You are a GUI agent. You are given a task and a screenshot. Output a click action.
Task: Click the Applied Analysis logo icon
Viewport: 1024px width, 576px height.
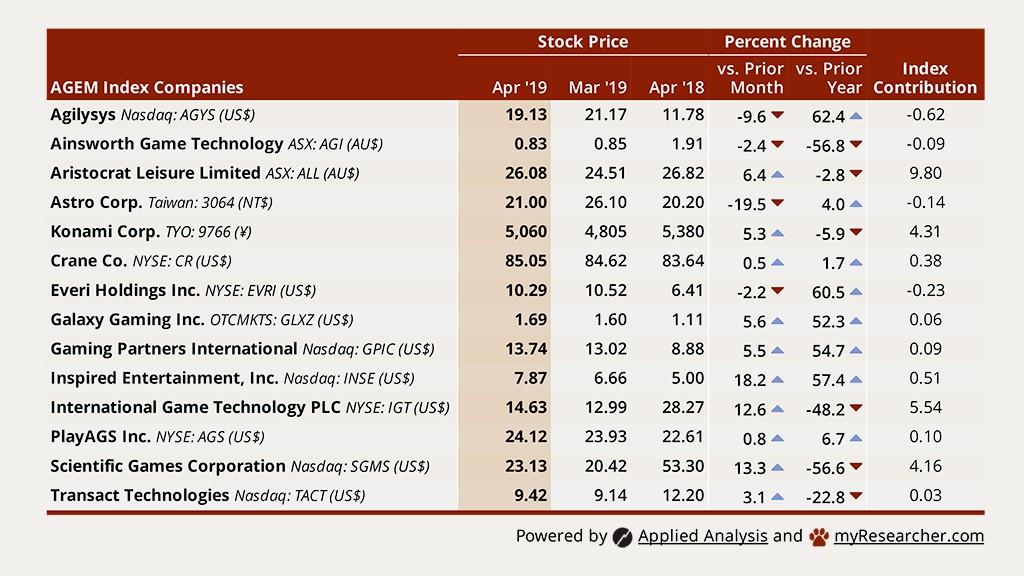point(622,536)
